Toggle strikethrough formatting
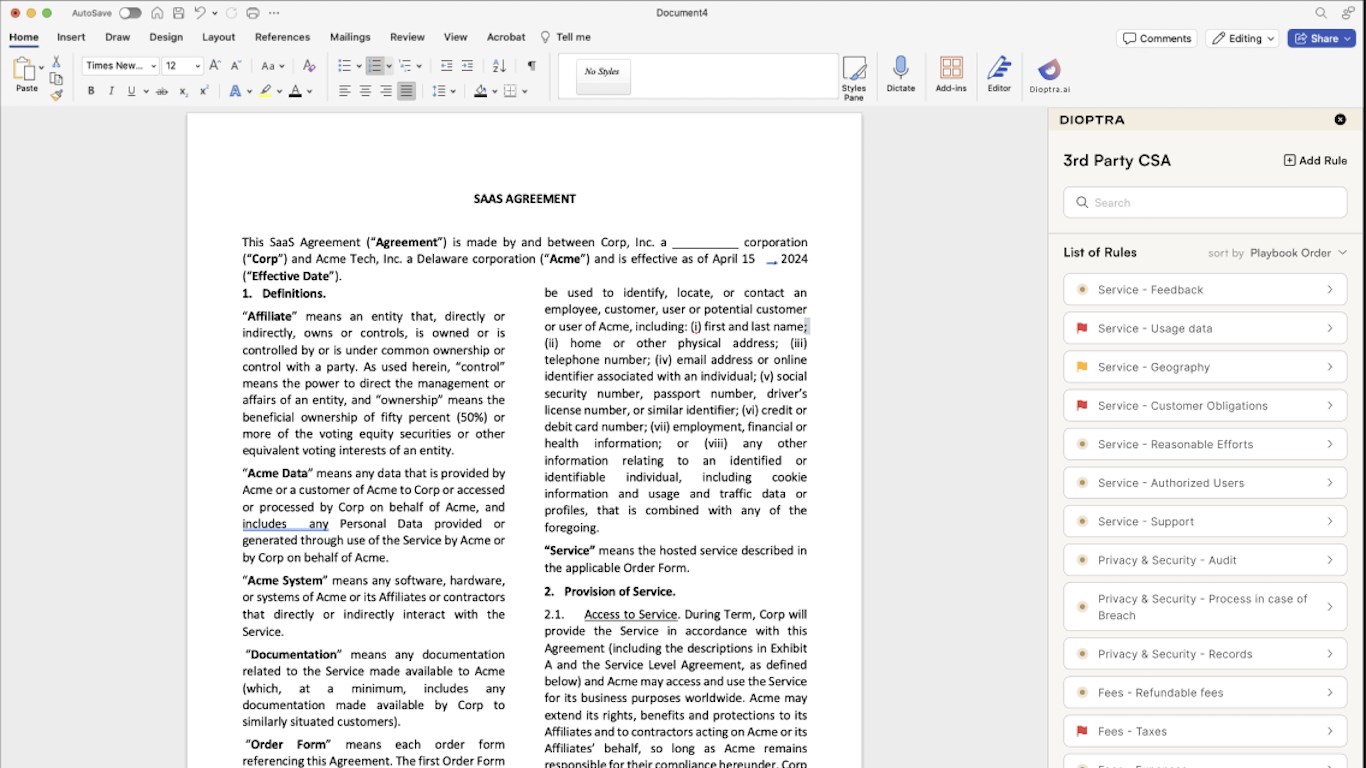This screenshot has height=768, width=1366. (x=161, y=91)
